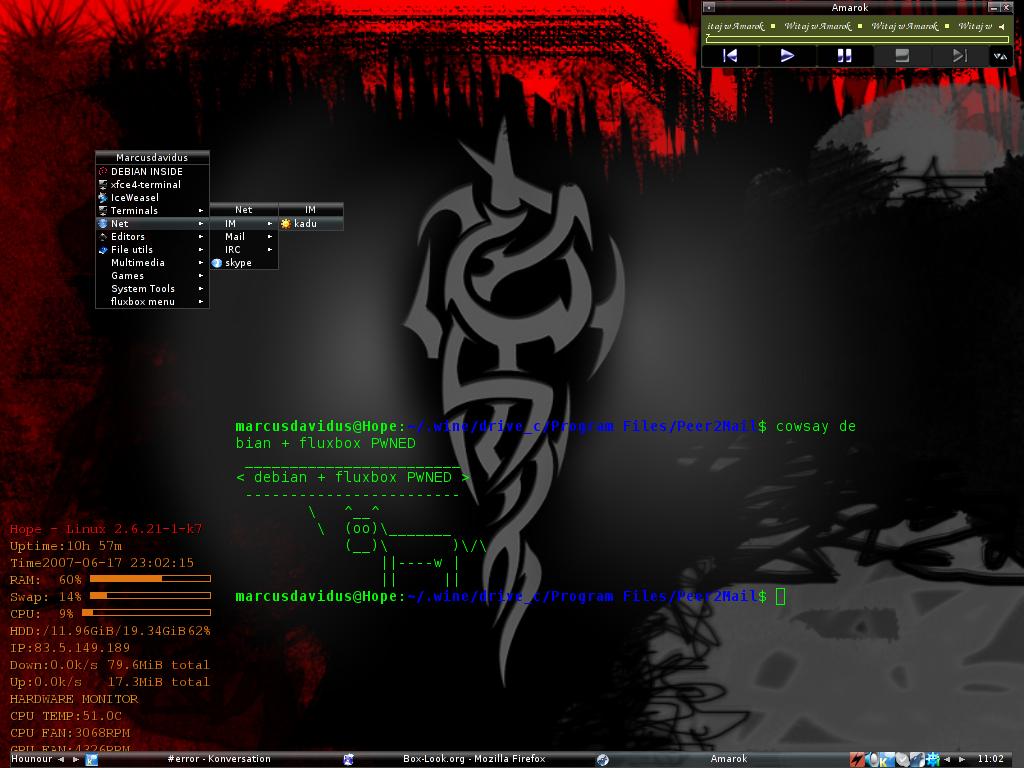Expand the Multimedia submenu arrow

pos(201,263)
